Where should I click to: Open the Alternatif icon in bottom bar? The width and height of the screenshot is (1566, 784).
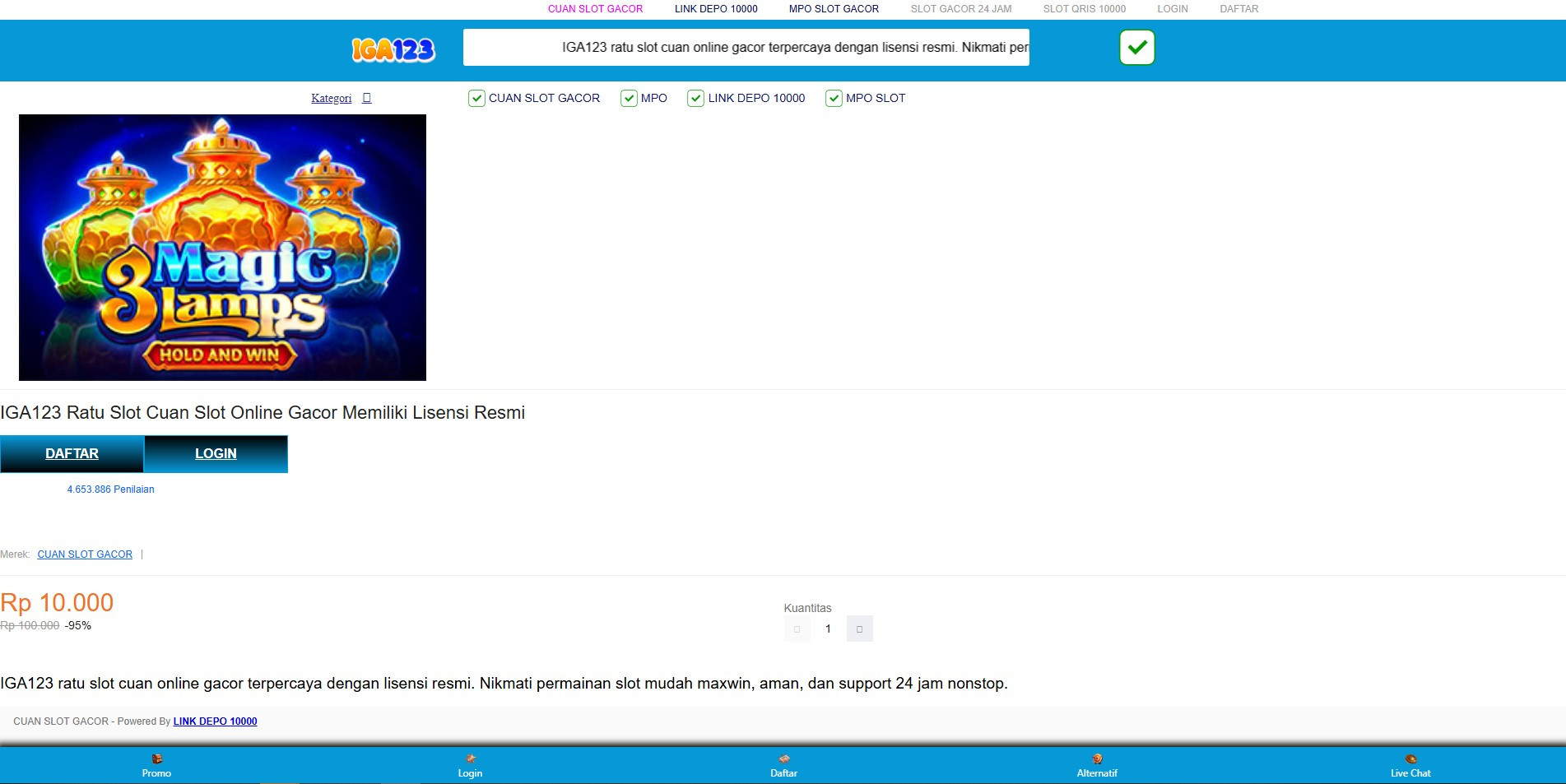(x=1097, y=758)
